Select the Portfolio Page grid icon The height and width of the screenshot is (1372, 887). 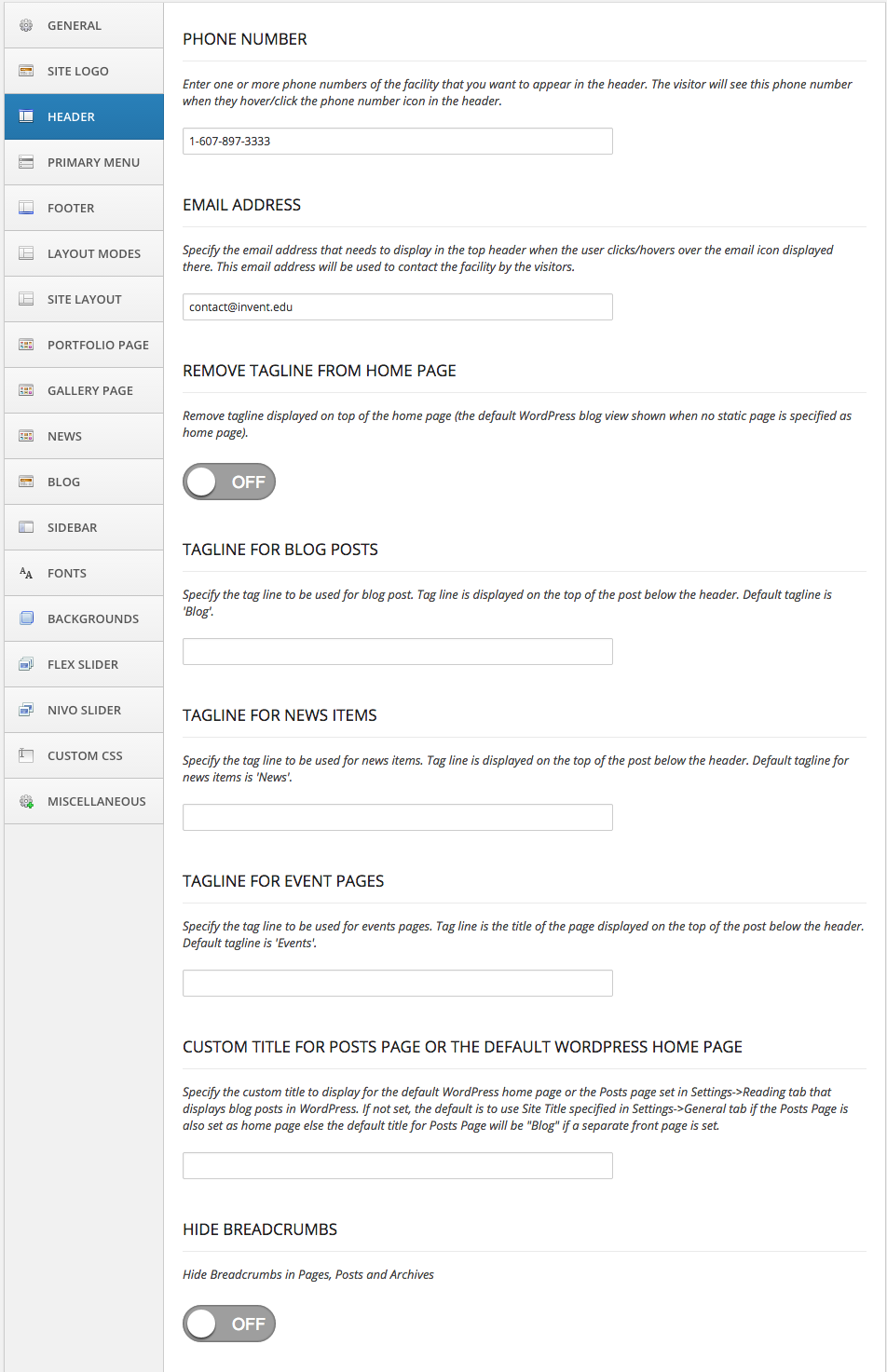26,345
